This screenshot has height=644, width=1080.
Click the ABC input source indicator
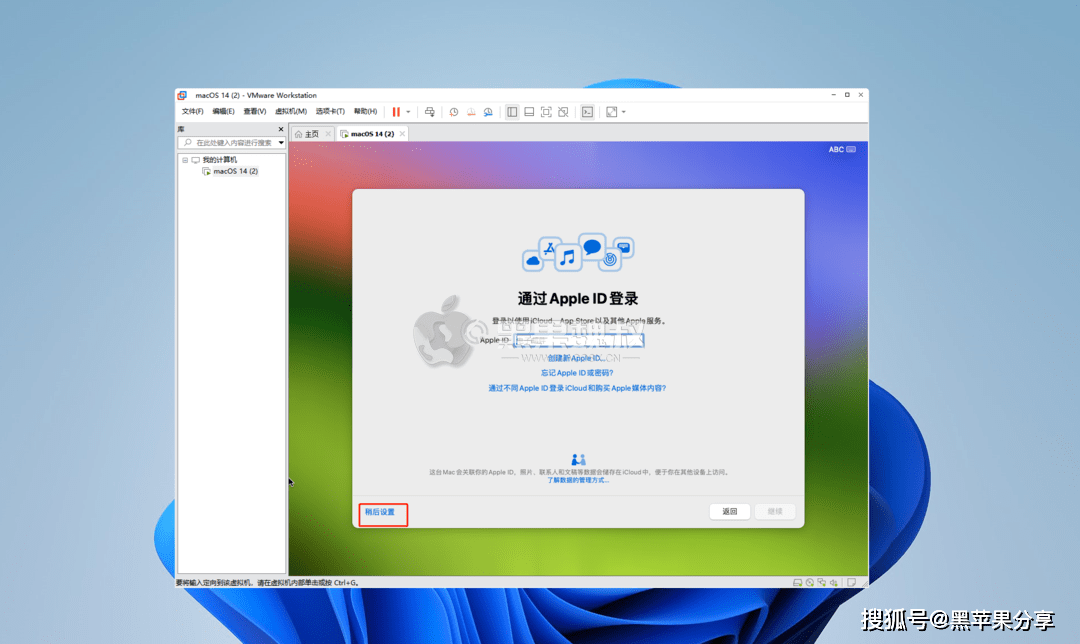(x=842, y=149)
